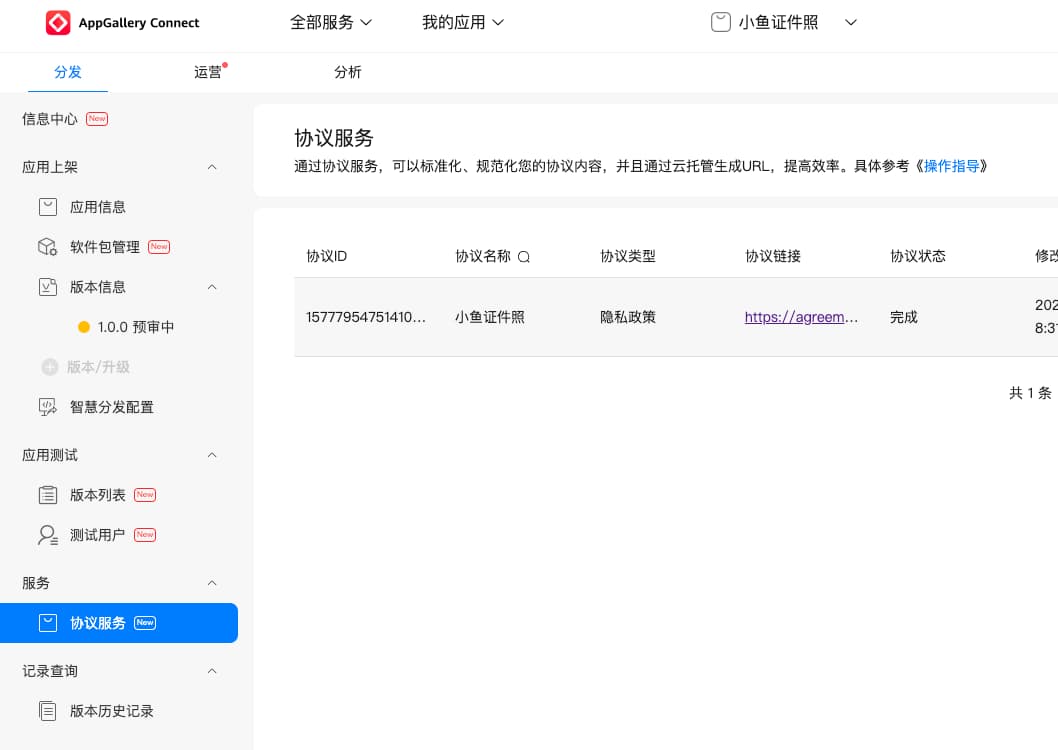The height and width of the screenshot is (750, 1058).
Task: Click the 版本历史记录 document icon
Action: coord(48,711)
